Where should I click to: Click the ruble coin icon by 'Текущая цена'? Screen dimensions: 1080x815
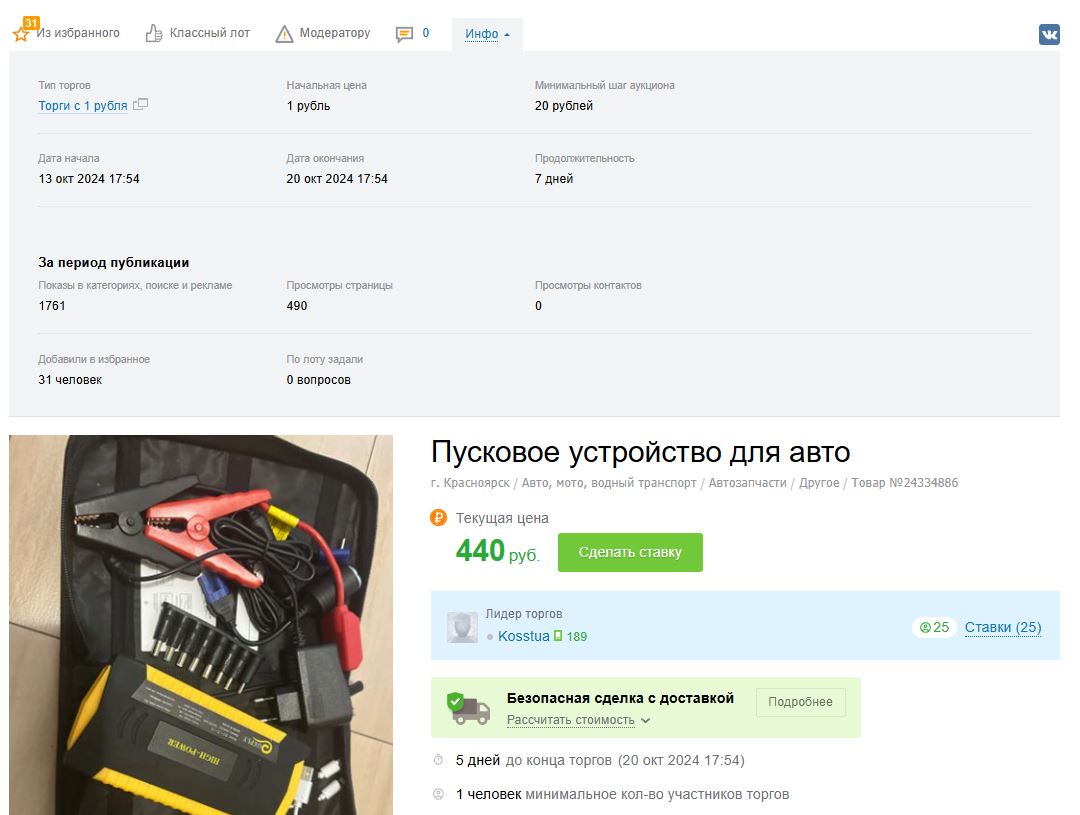pos(439,517)
